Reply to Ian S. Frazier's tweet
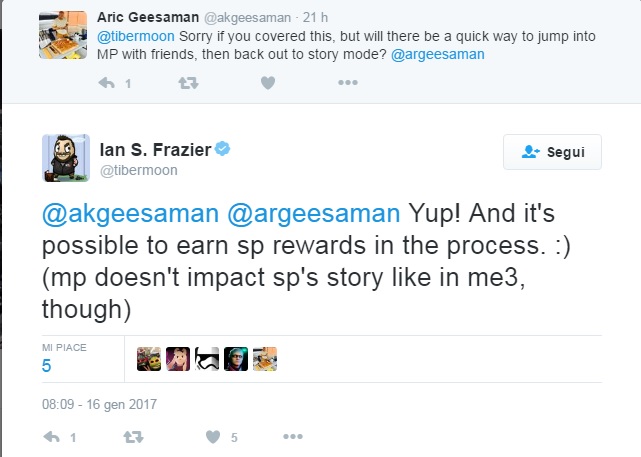The width and height of the screenshot is (641, 457). coord(54,437)
